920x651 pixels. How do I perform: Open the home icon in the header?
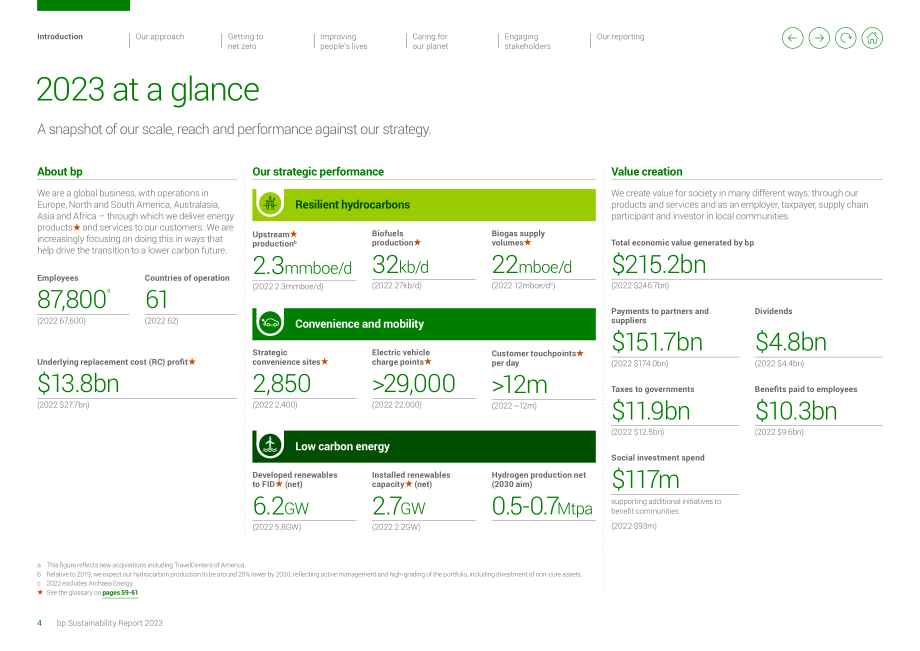(872, 38)
